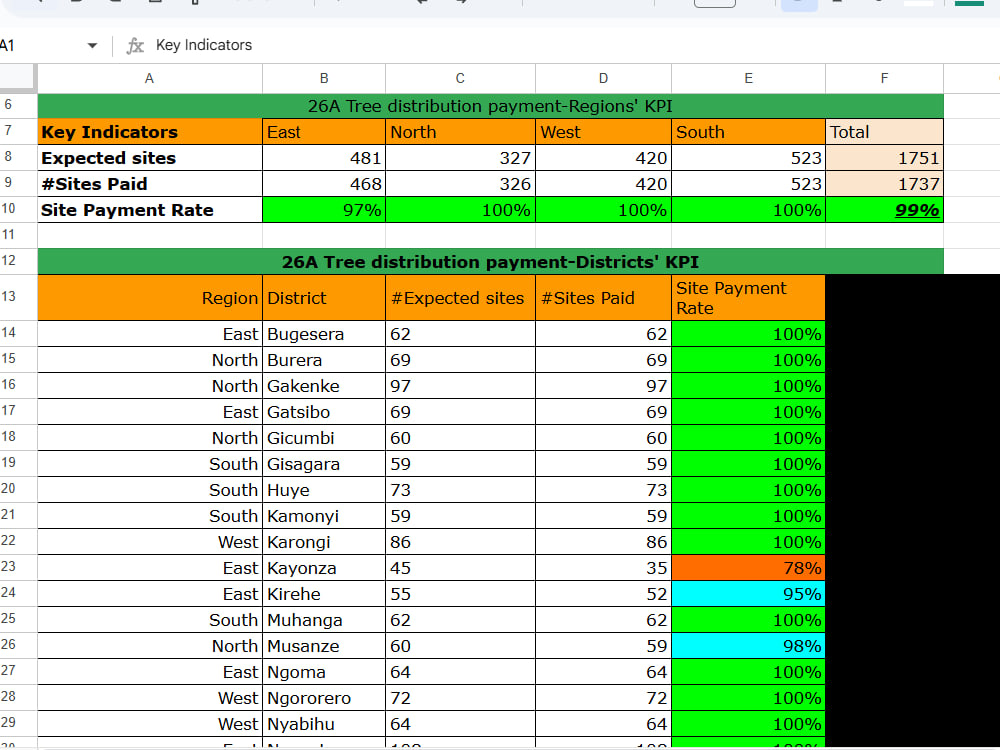Click the orange "Site Payment Rate" column header

tap(748, 298)
